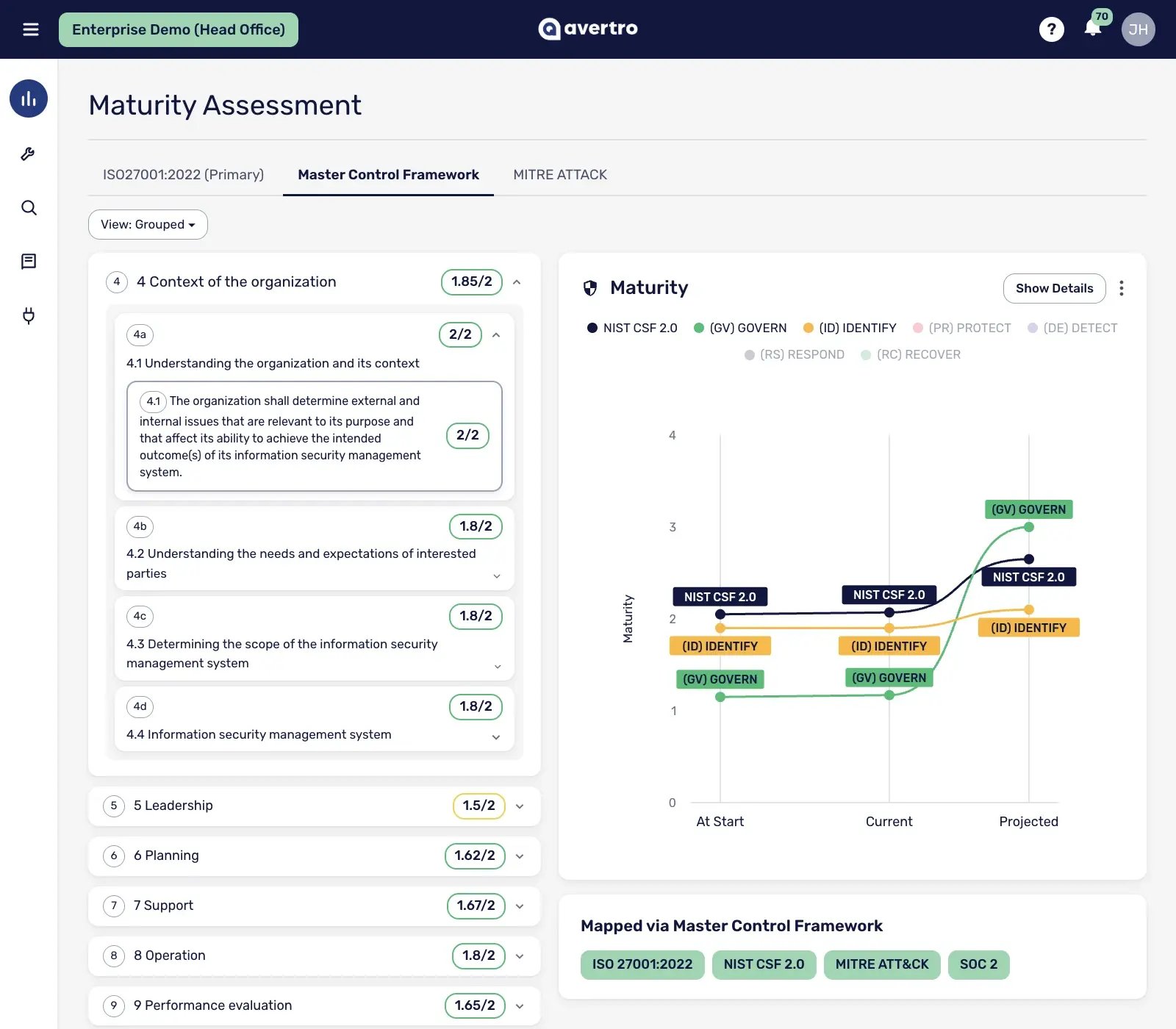Click the ISO 27001:2022 mapped tag

click(642, 964)
